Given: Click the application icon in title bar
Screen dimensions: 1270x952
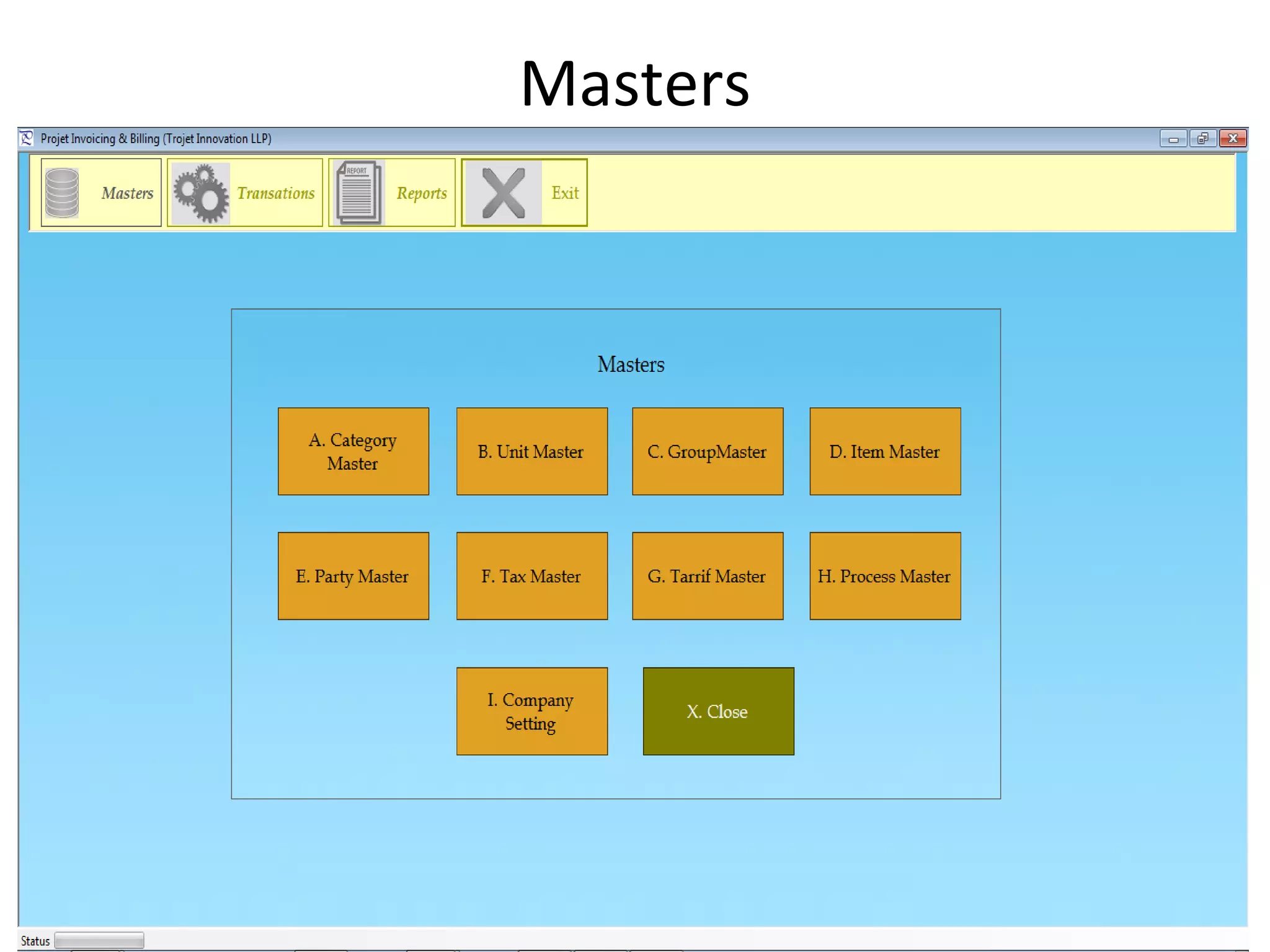Looking at the screenshot, I should coord(27,138).
